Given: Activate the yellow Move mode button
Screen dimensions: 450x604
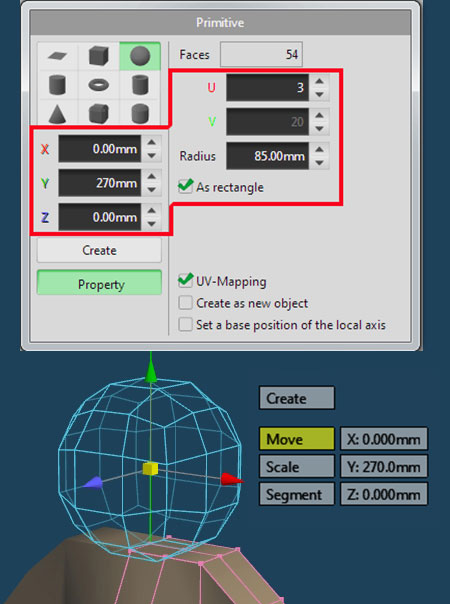Looking at the screenshot, I should point(297,438).
